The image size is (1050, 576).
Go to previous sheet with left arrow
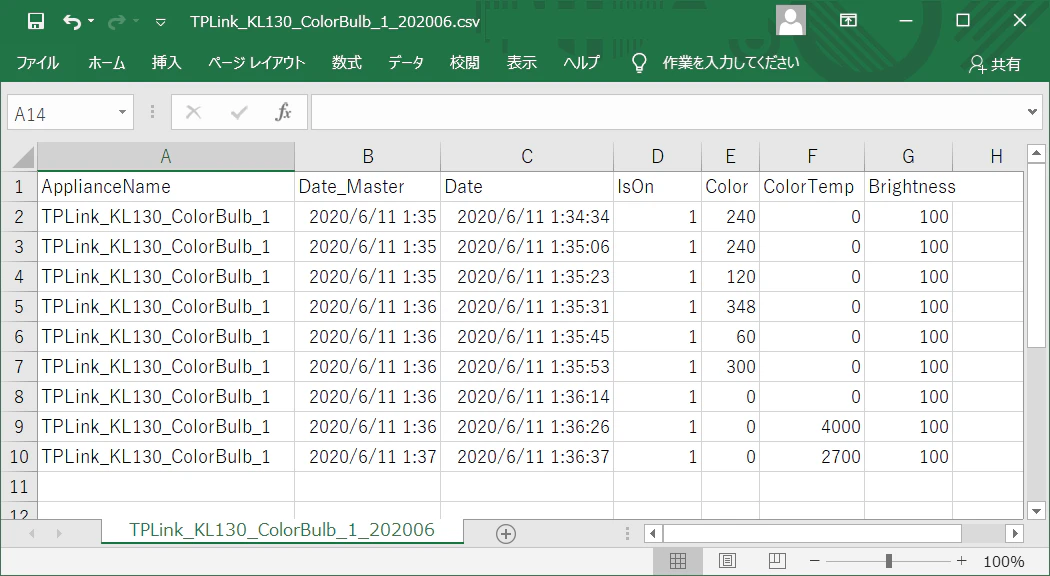[x=31, y=534]
